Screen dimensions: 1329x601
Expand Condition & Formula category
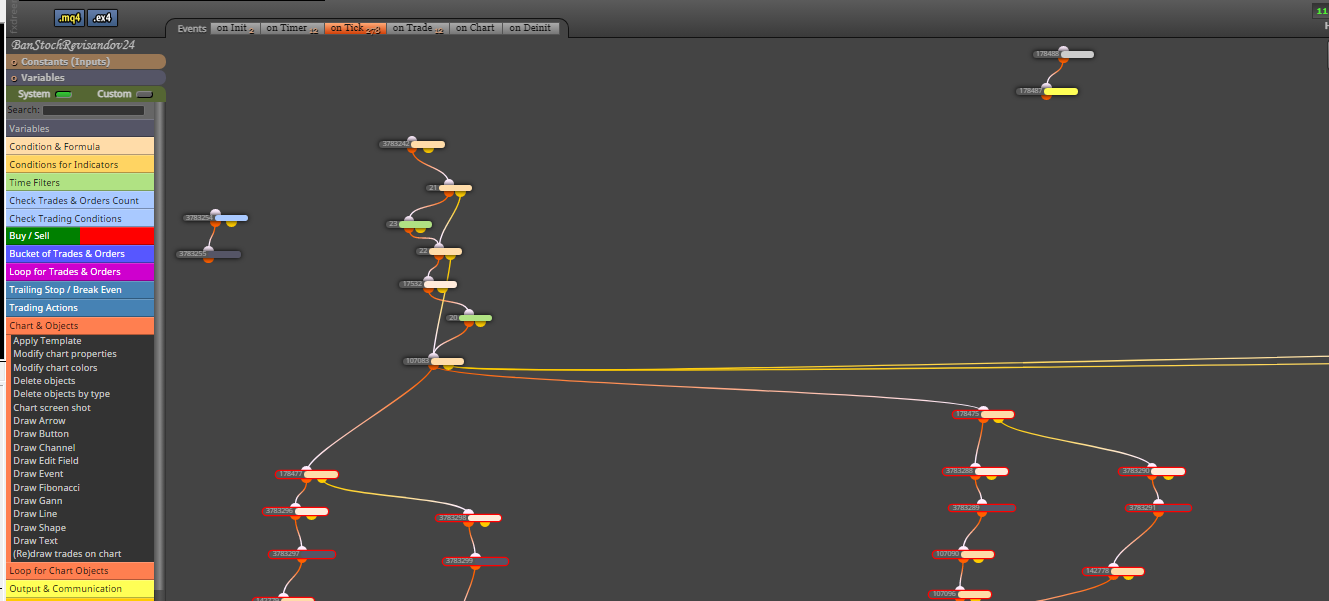[80, 147]
